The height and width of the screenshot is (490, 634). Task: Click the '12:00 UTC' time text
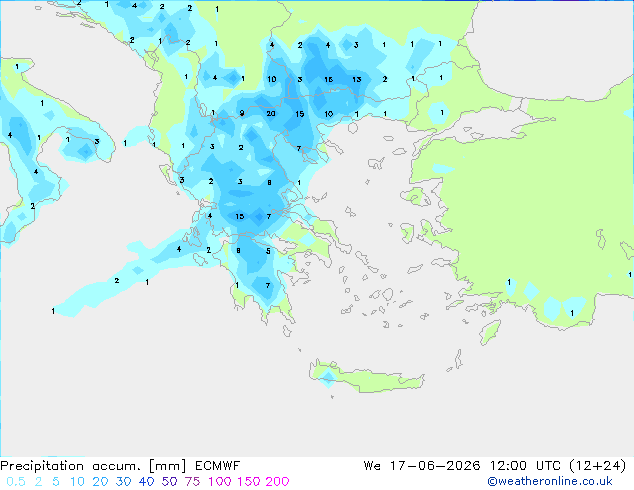525,466
